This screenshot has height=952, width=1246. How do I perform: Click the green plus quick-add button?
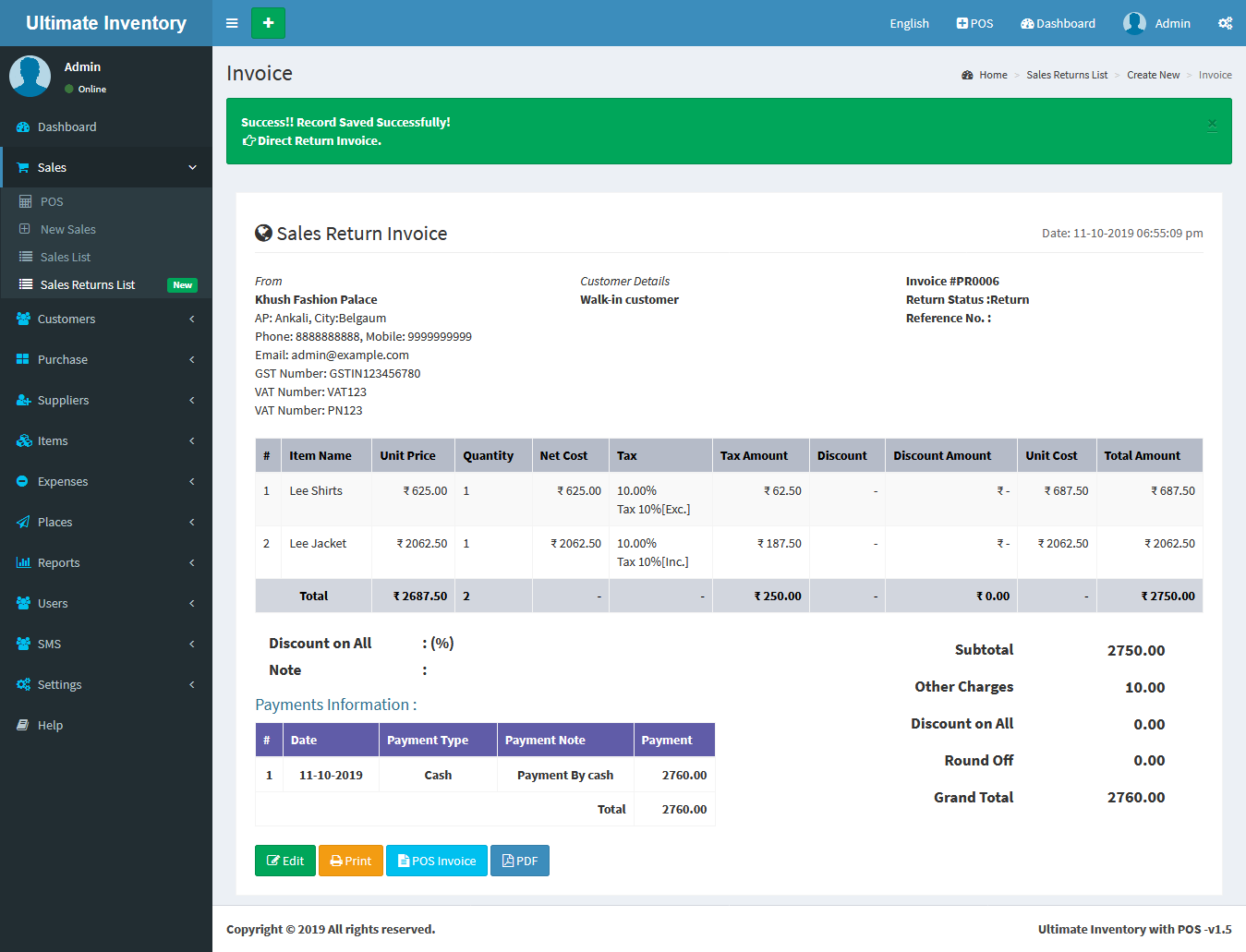pyautogui.click(x=268, y=23)
